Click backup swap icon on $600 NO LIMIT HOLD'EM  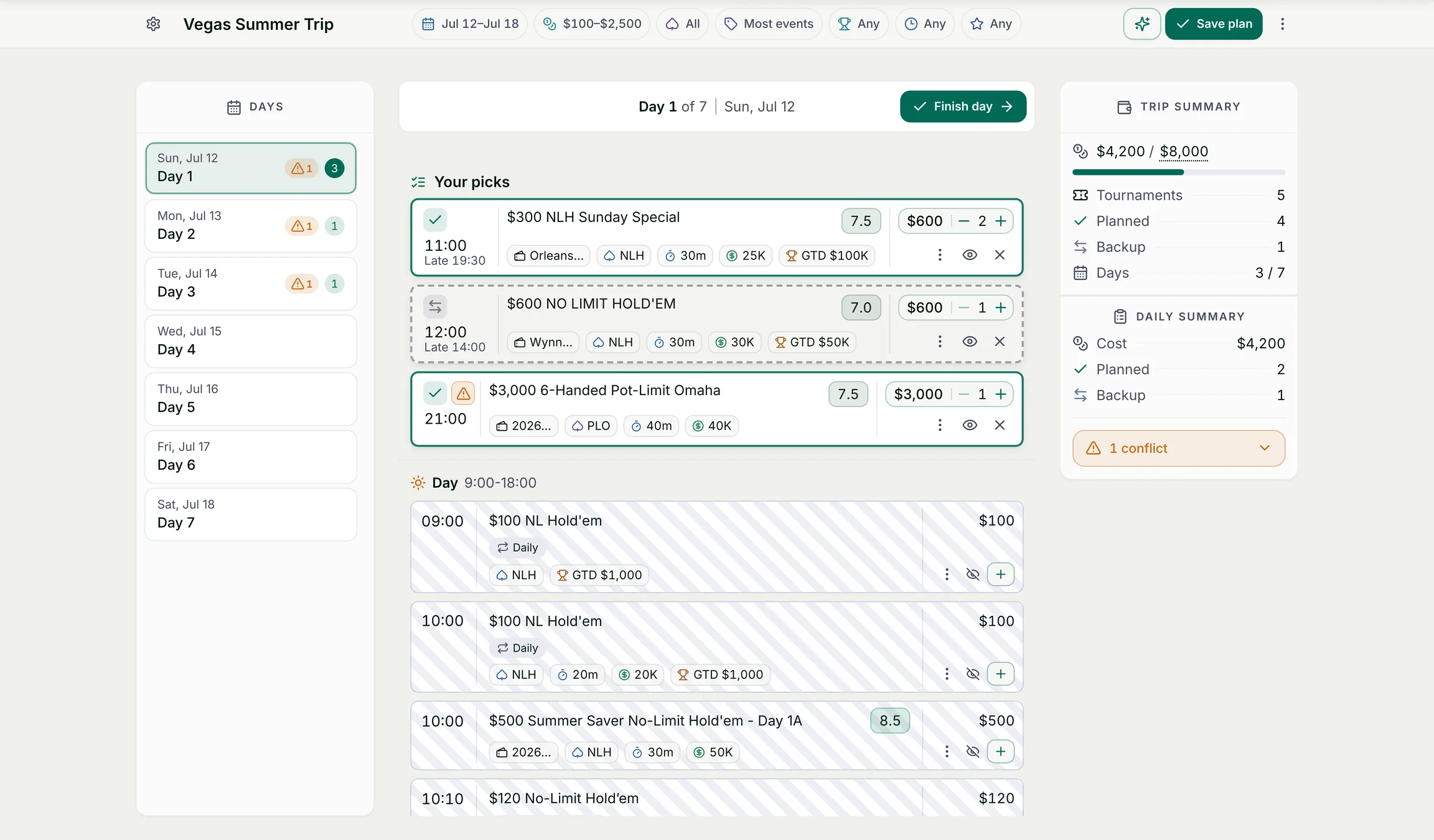[435, 307]
